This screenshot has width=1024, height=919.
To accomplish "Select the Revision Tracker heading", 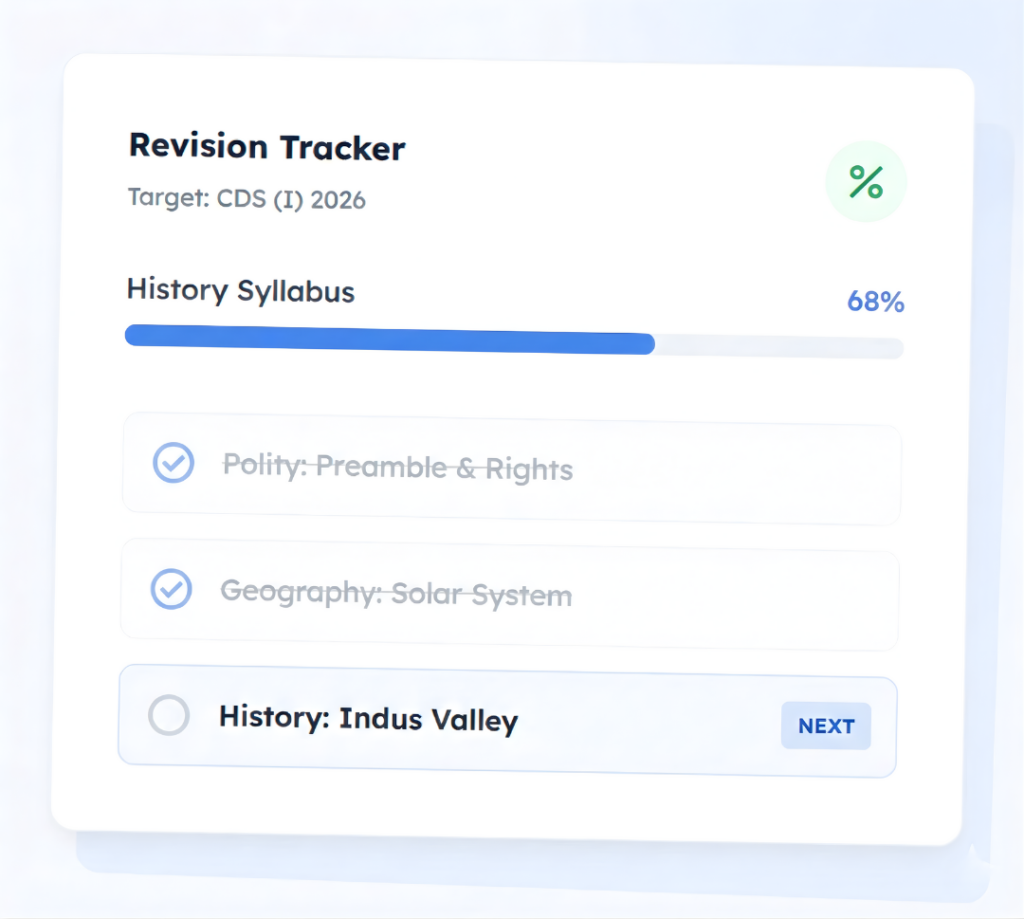I will 267,147.
